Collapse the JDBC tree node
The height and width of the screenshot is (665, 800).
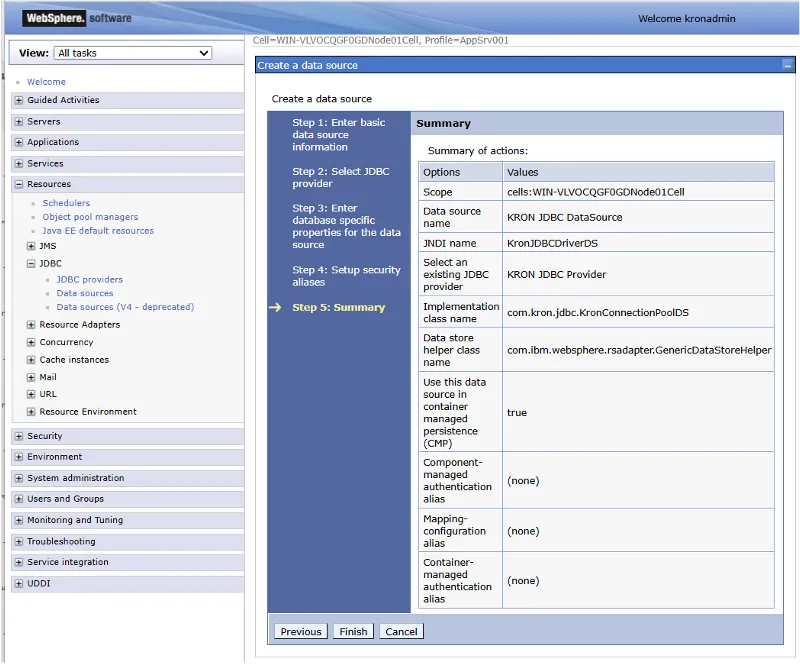point(31,263)
